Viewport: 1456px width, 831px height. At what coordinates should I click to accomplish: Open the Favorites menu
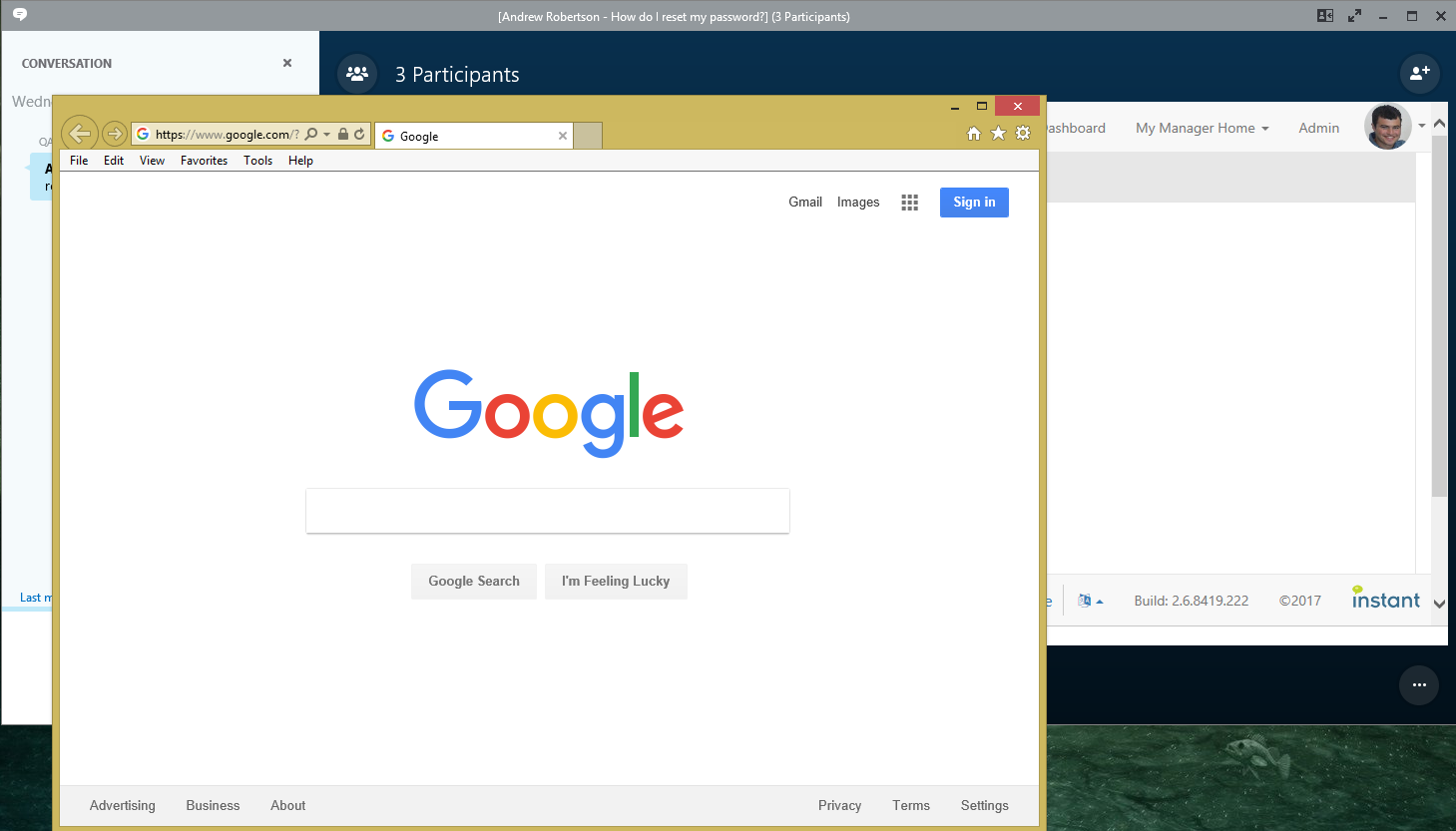[204, 161]
